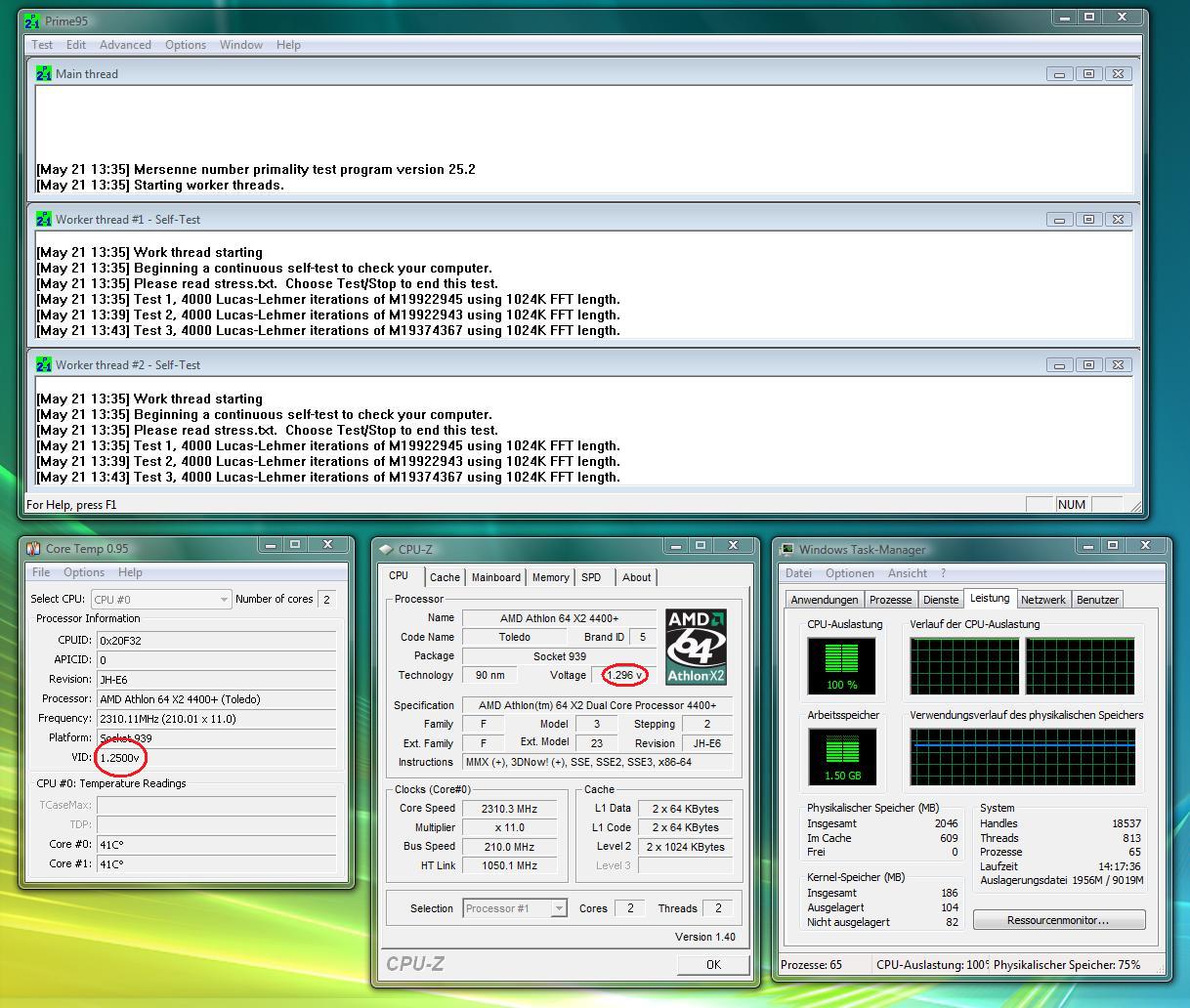
Task: Click the CPU-Z Voltage value 1.296 v
Action: pyautogui.click(x=624, y=675)
